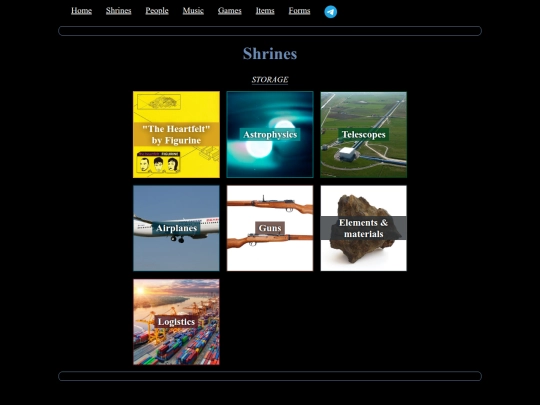
Task: Open the Music page
Action: pos(193,11)
